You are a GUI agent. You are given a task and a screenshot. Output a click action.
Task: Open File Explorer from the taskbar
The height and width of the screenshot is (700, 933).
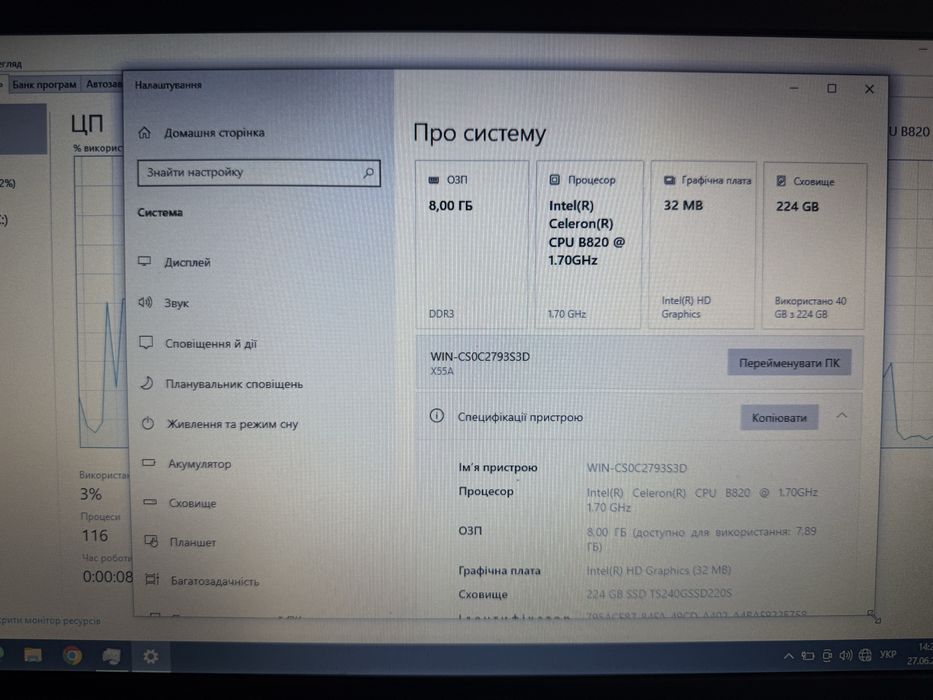point(33,655)
